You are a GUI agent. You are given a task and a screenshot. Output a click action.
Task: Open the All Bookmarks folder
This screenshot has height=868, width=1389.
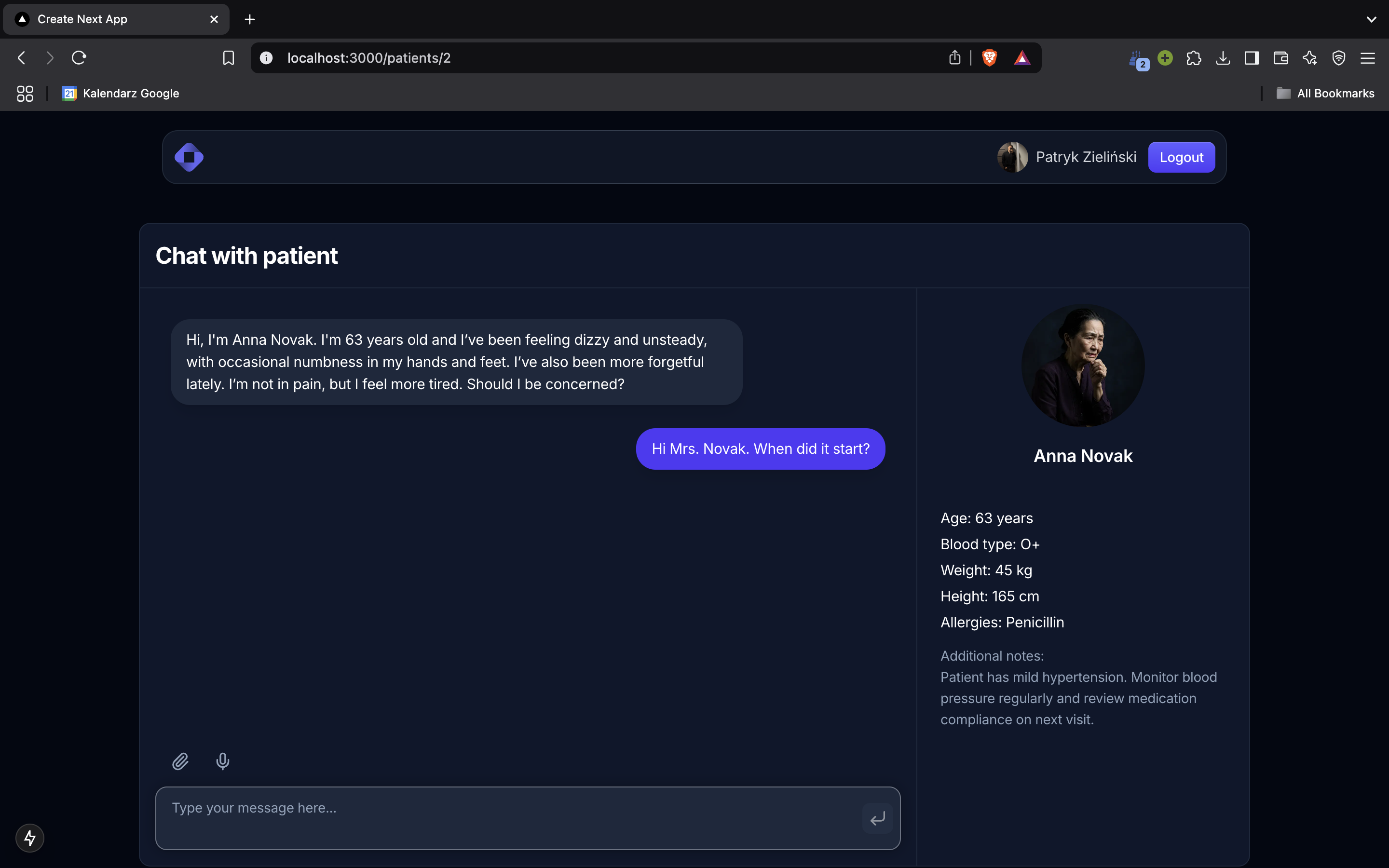coord(1325,94)
